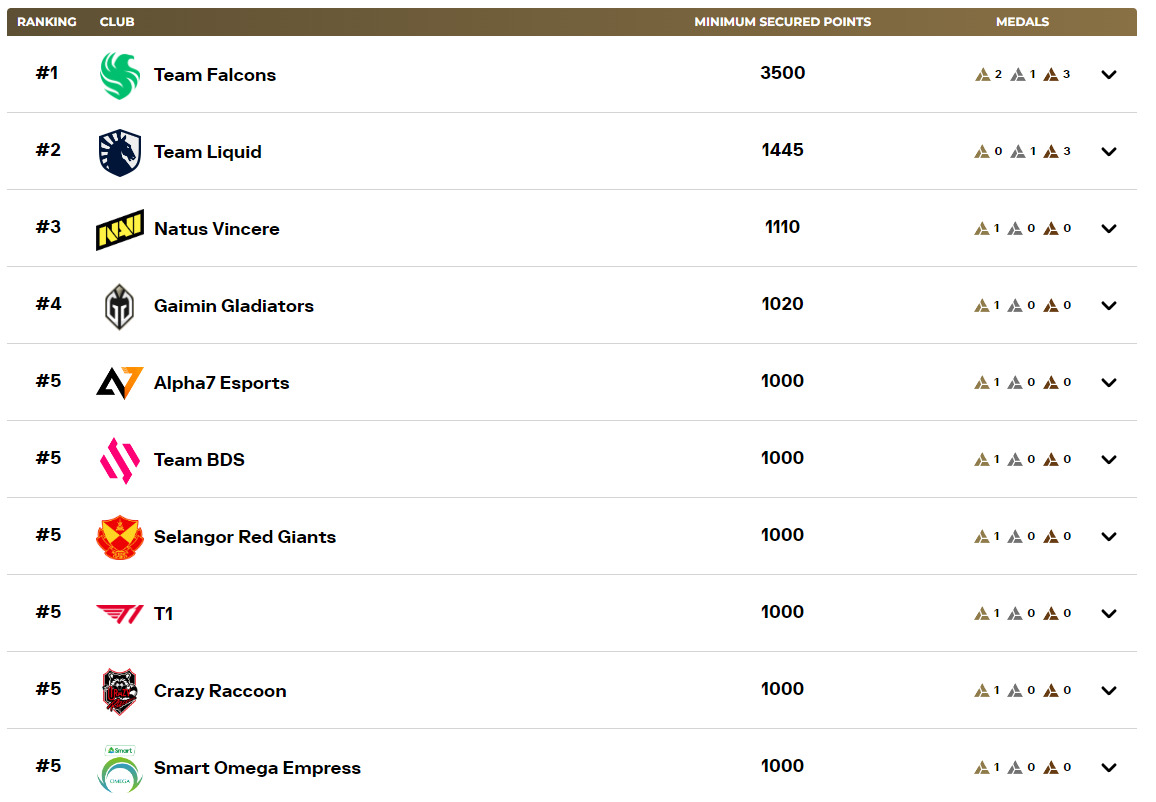The height and width of the screenshot is (802, 1156).
Task: Click the Ranking column header
Action: click(47, 22)
